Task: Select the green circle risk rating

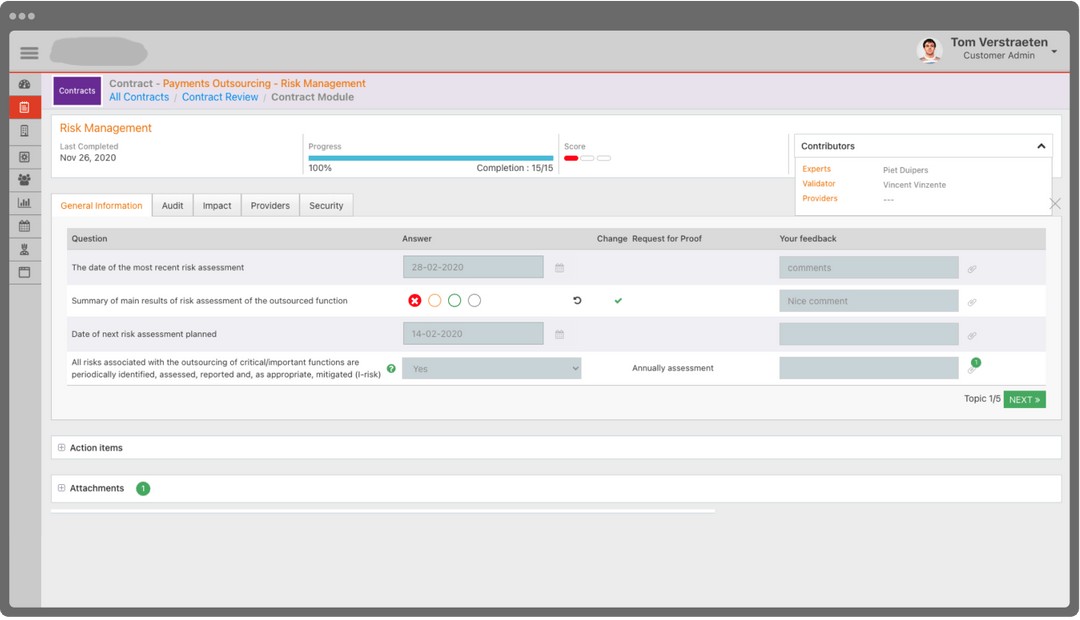Action: pos(454,301)
